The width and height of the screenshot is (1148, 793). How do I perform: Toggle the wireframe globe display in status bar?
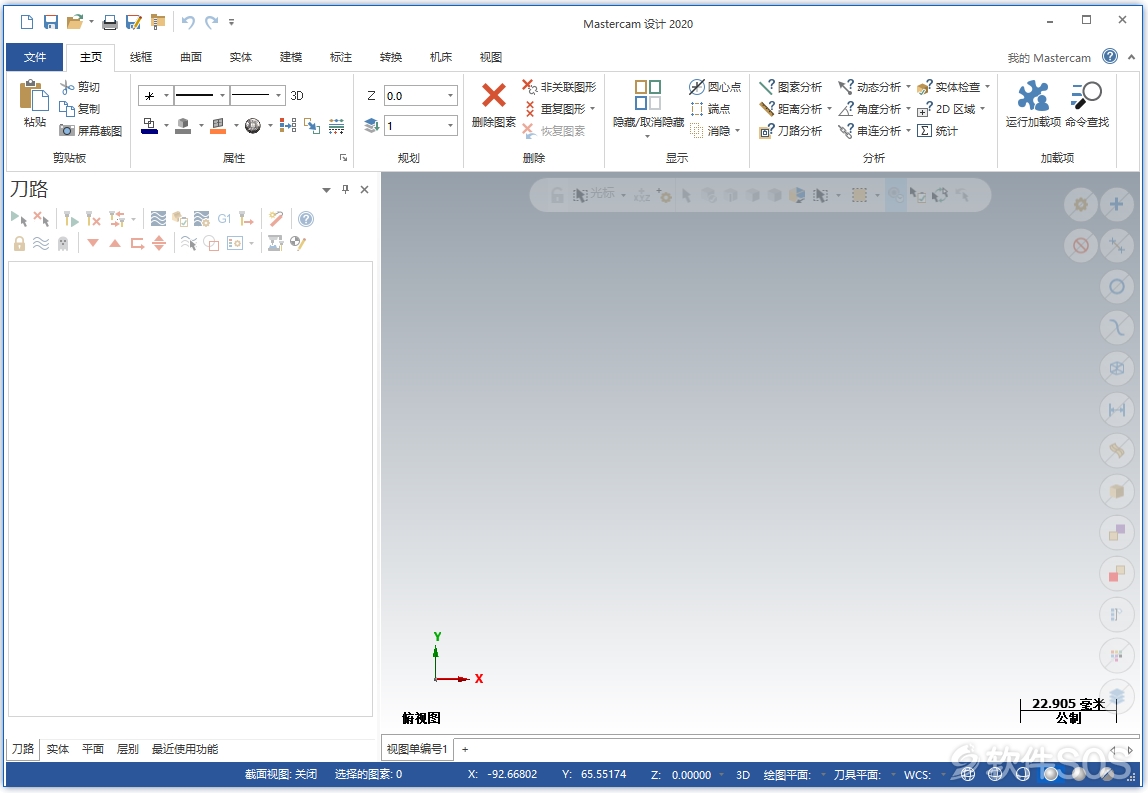pyautogui.click(x=968, y=774)
